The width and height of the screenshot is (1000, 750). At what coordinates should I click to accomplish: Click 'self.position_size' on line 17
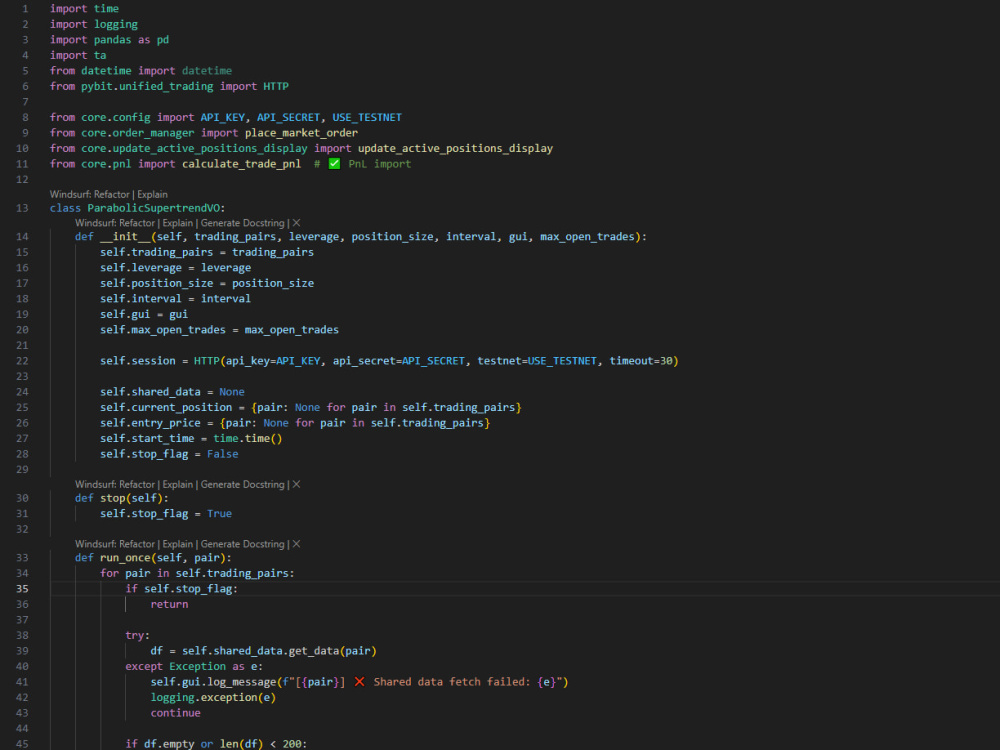[156, 283]
